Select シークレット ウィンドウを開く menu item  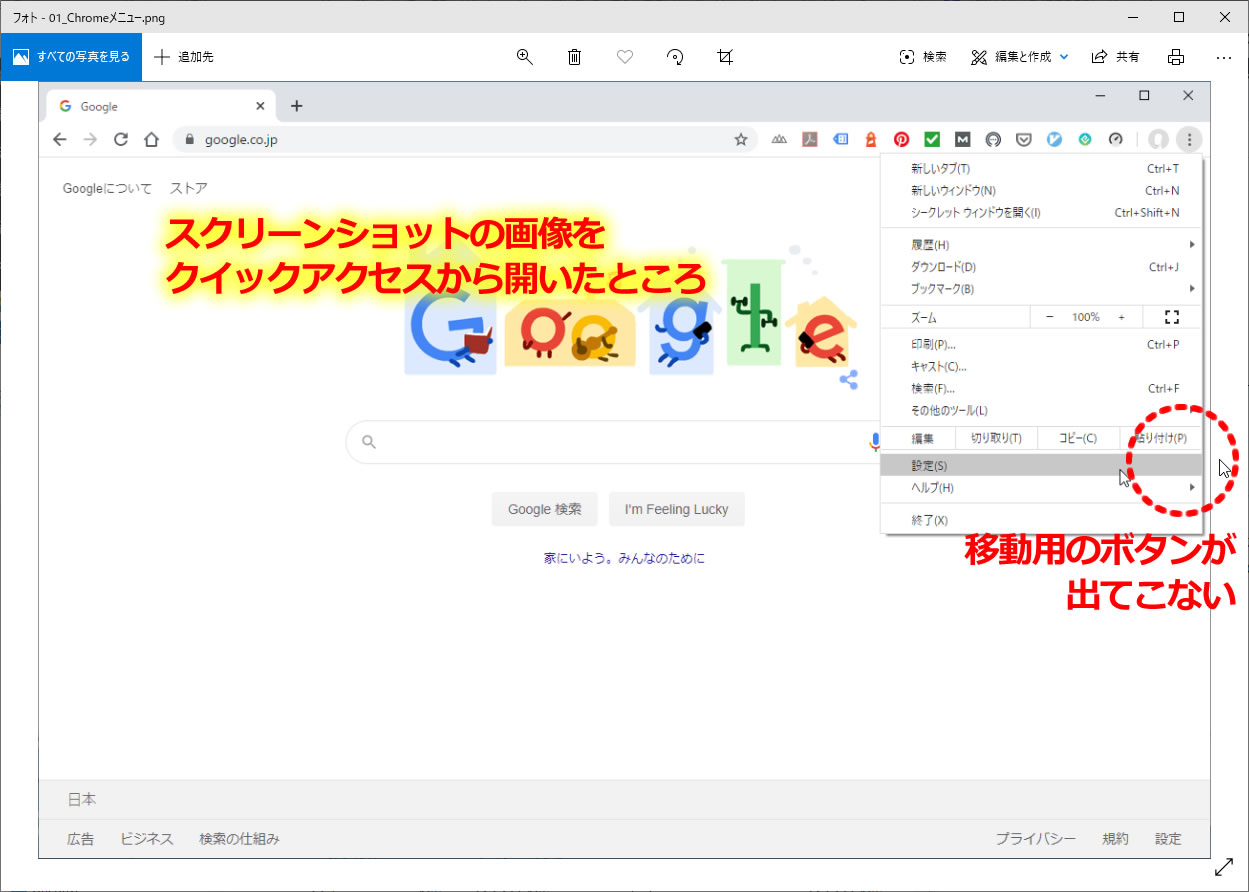pos(1042,213)
